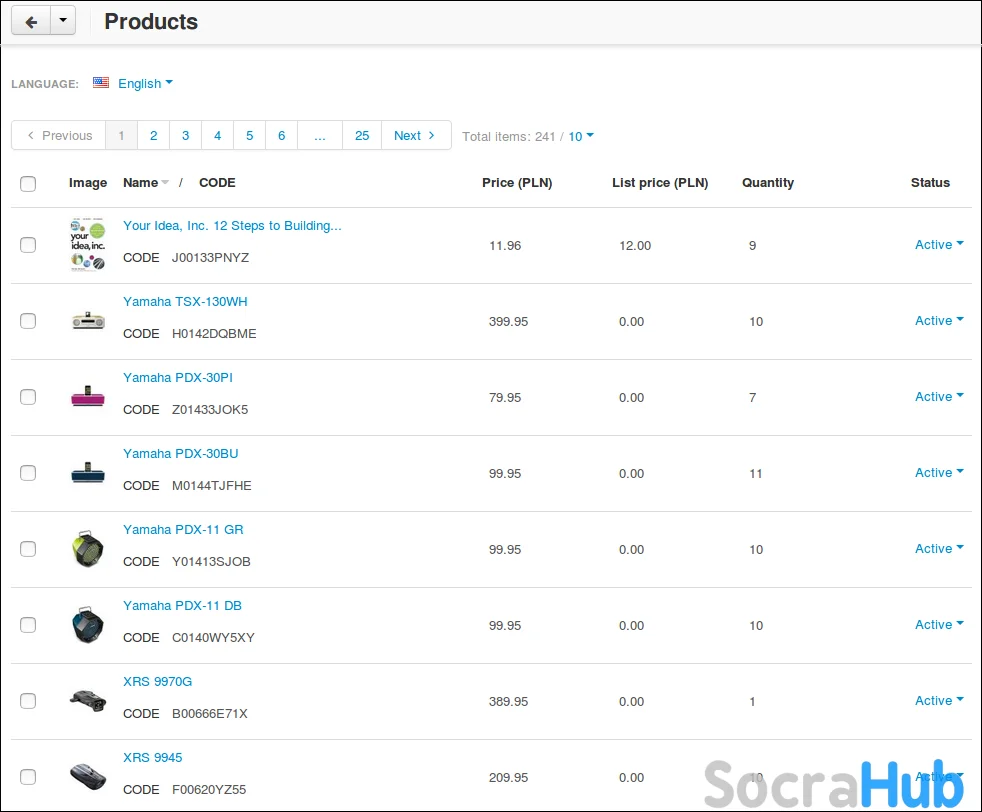Open the English language dropdown

point(145,83)
